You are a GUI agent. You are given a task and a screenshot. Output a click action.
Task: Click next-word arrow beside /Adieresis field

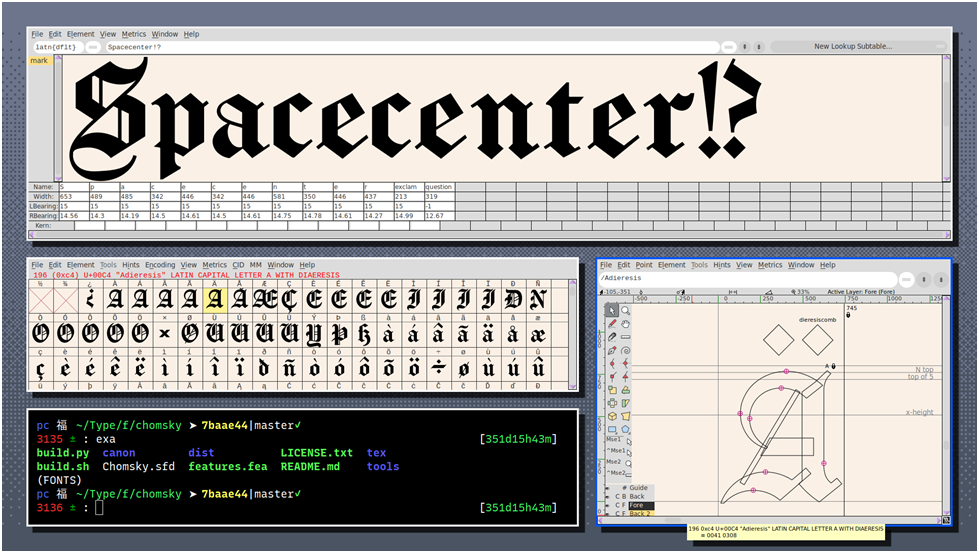point(940,279)
